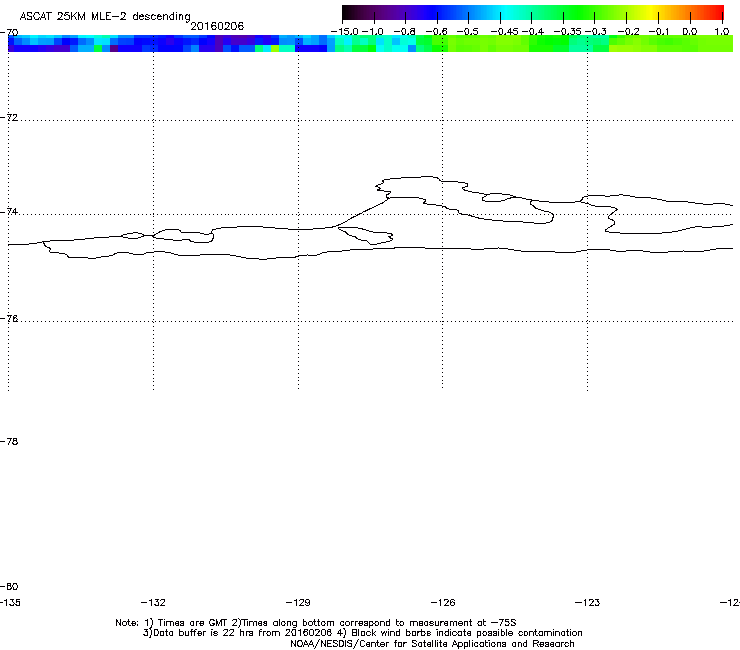Click the -0.8 colorbar label
Viewport: 740px width, 650px height.
[404, 32]
